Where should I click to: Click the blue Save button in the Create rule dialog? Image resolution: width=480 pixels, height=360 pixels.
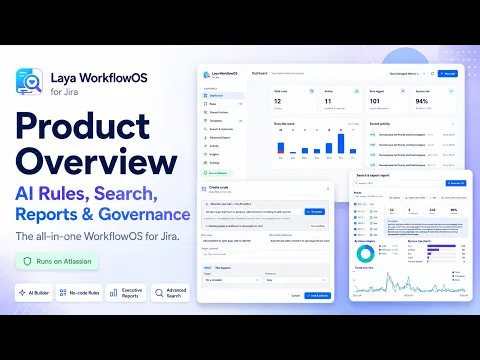coord(317,296)
